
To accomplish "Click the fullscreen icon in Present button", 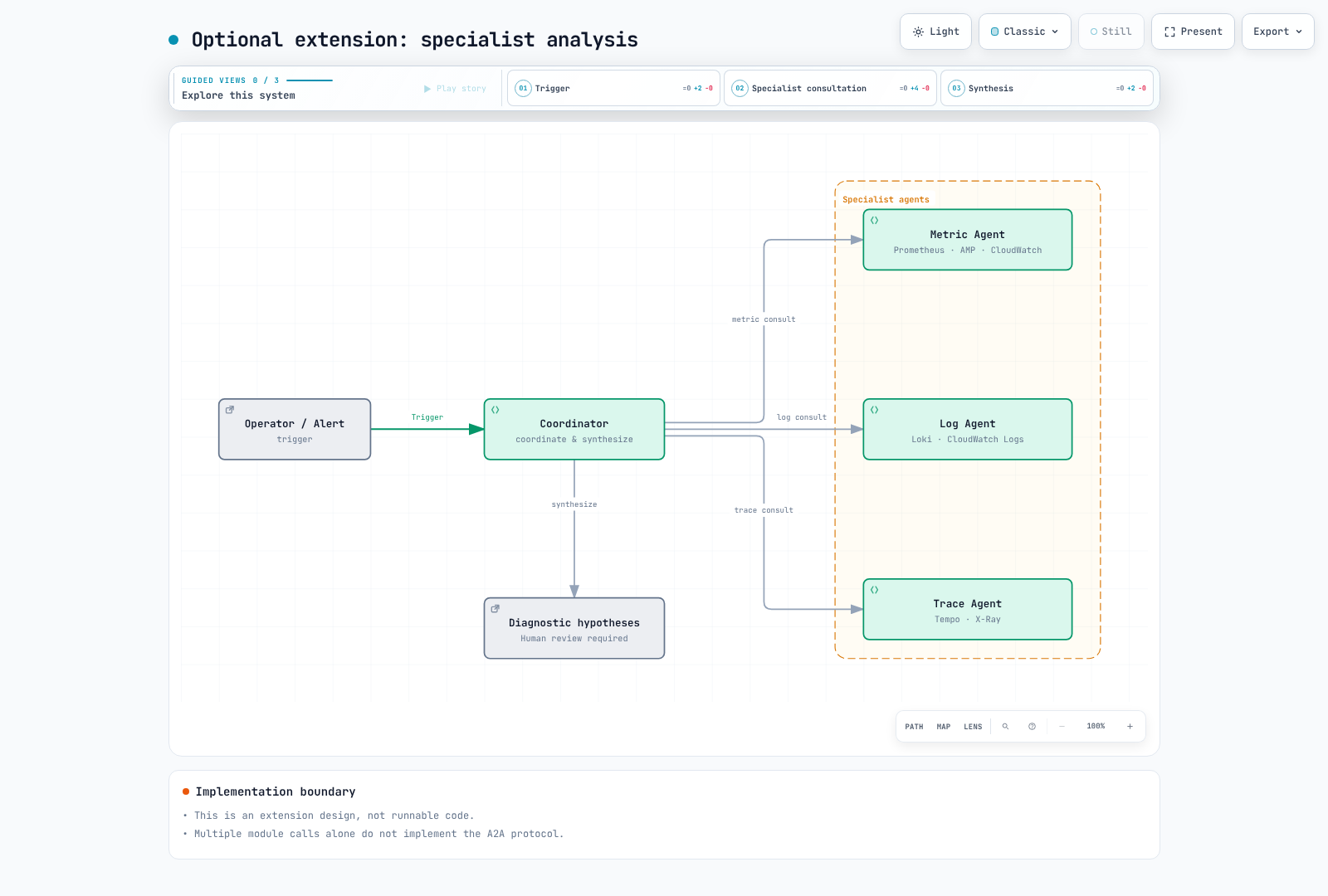I will 1169,32.
